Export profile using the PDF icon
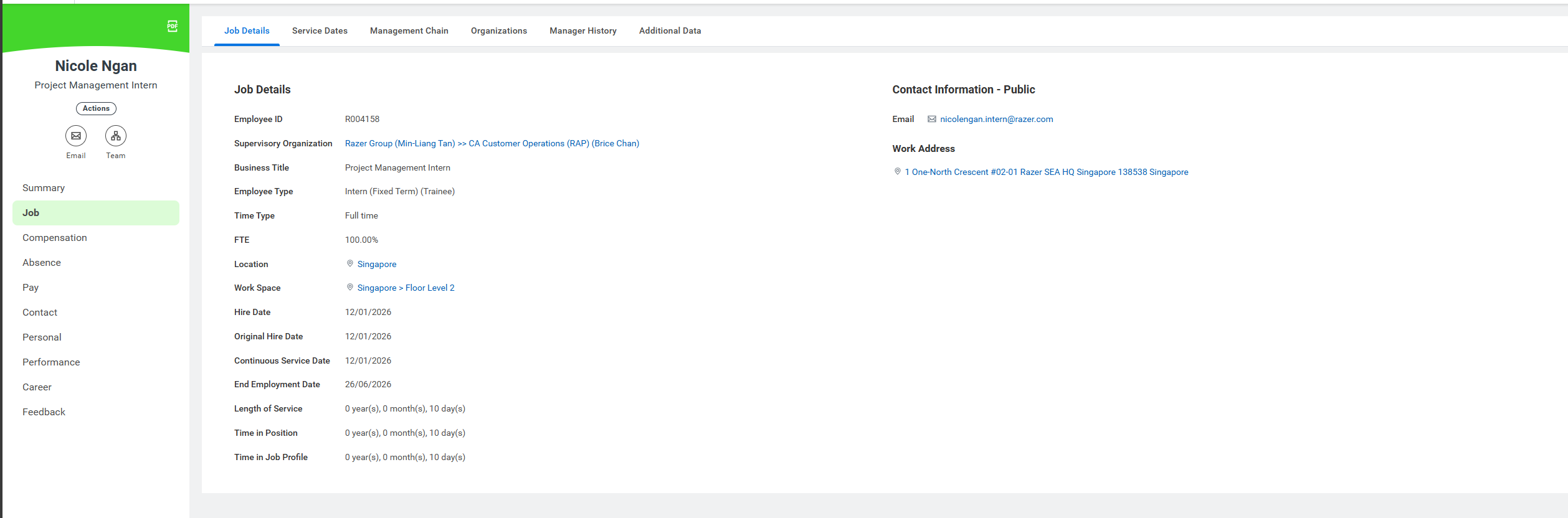The width and height of the screenshot is (1568, 518). [x=173, y=26]
